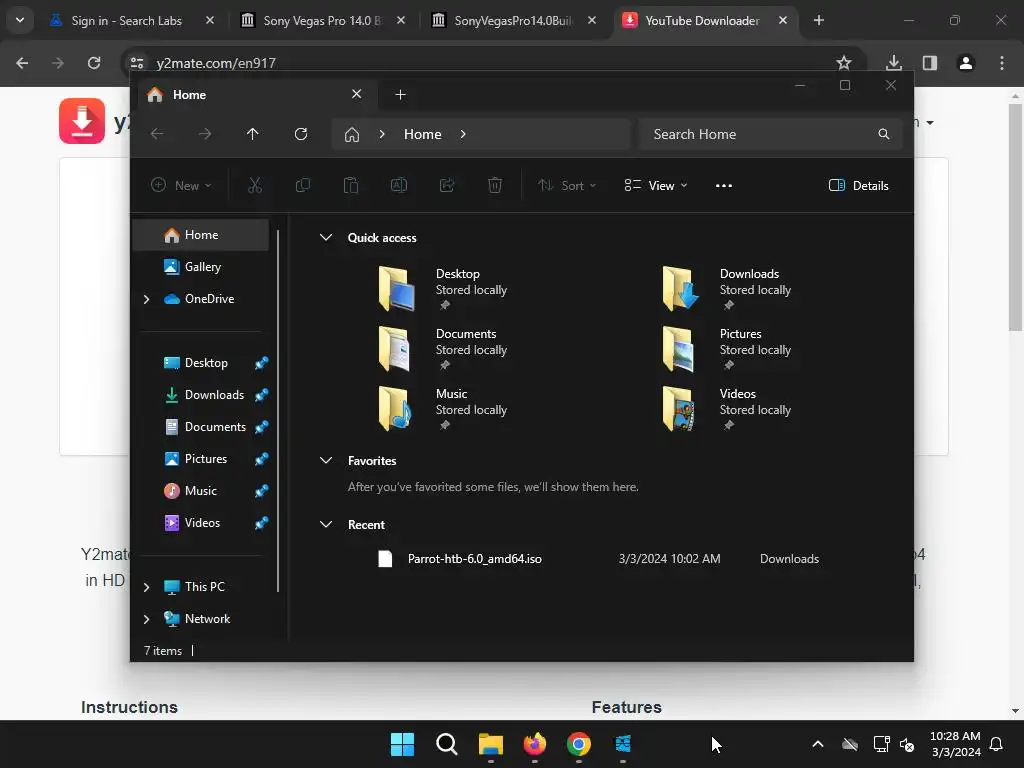Screen dimensions: 1024x768
Task: Open Chrome's downloads icon
Action: tap(893, 63)
